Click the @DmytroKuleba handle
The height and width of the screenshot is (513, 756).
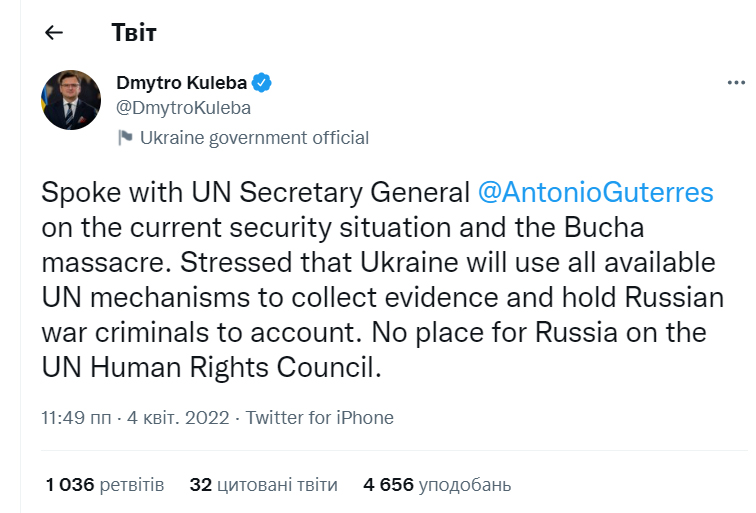[x=183, y=108]
